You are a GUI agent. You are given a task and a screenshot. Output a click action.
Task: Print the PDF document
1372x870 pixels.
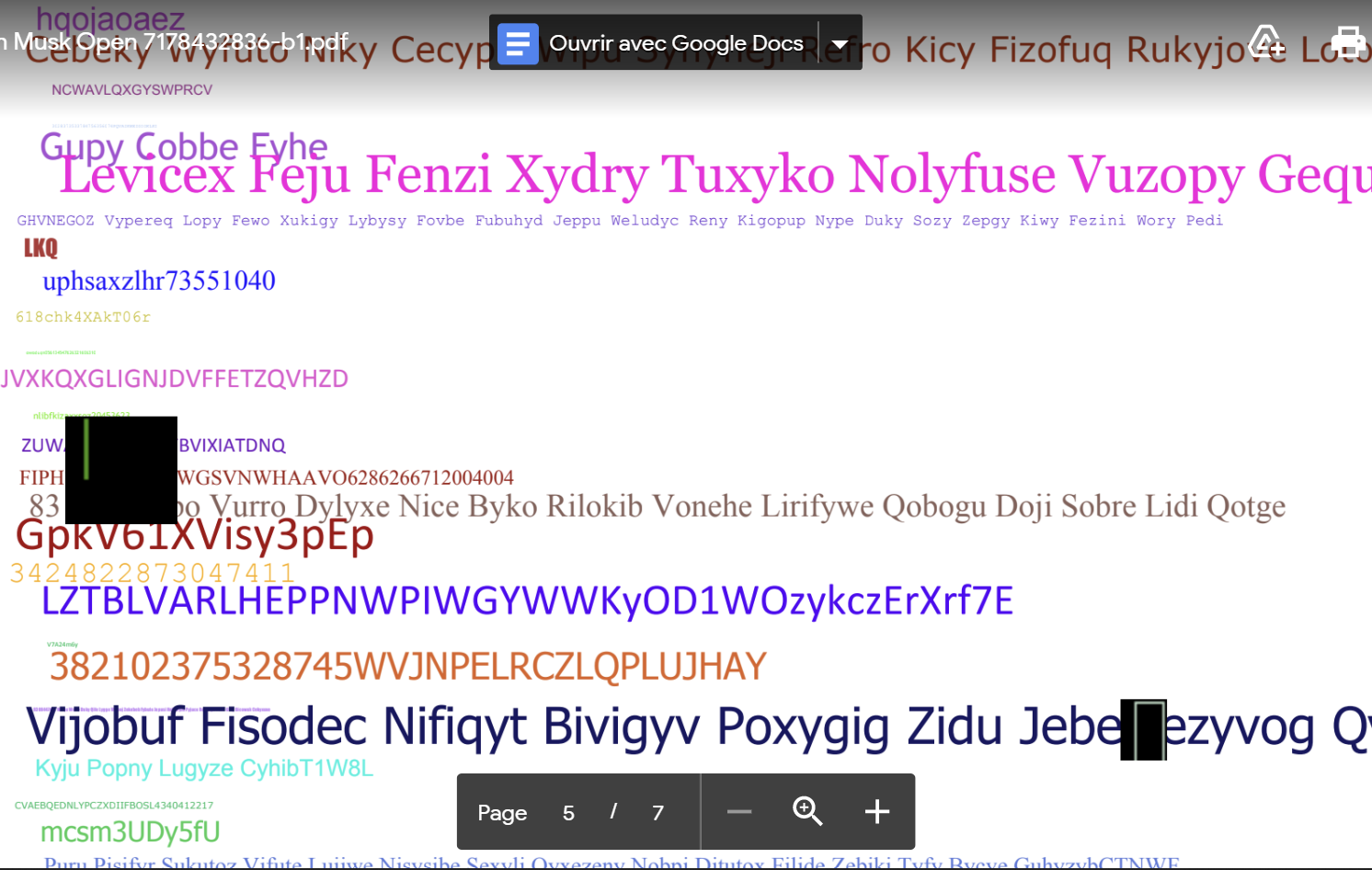[x=1348, y=42]
